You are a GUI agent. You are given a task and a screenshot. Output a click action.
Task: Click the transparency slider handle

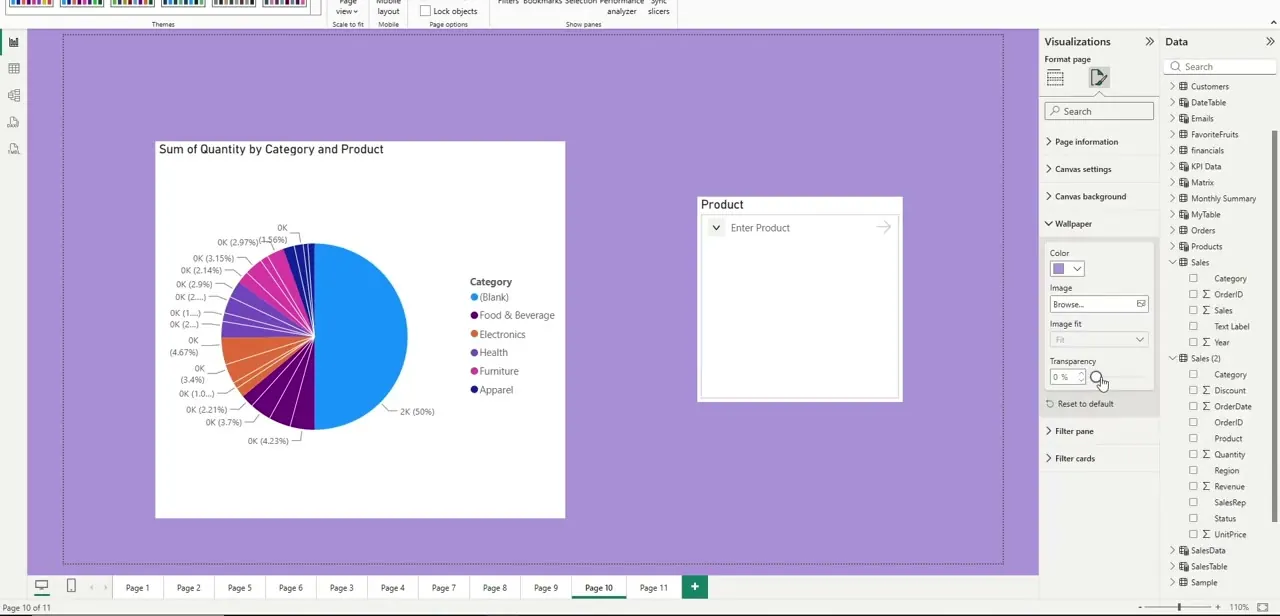coord(1097,378)
